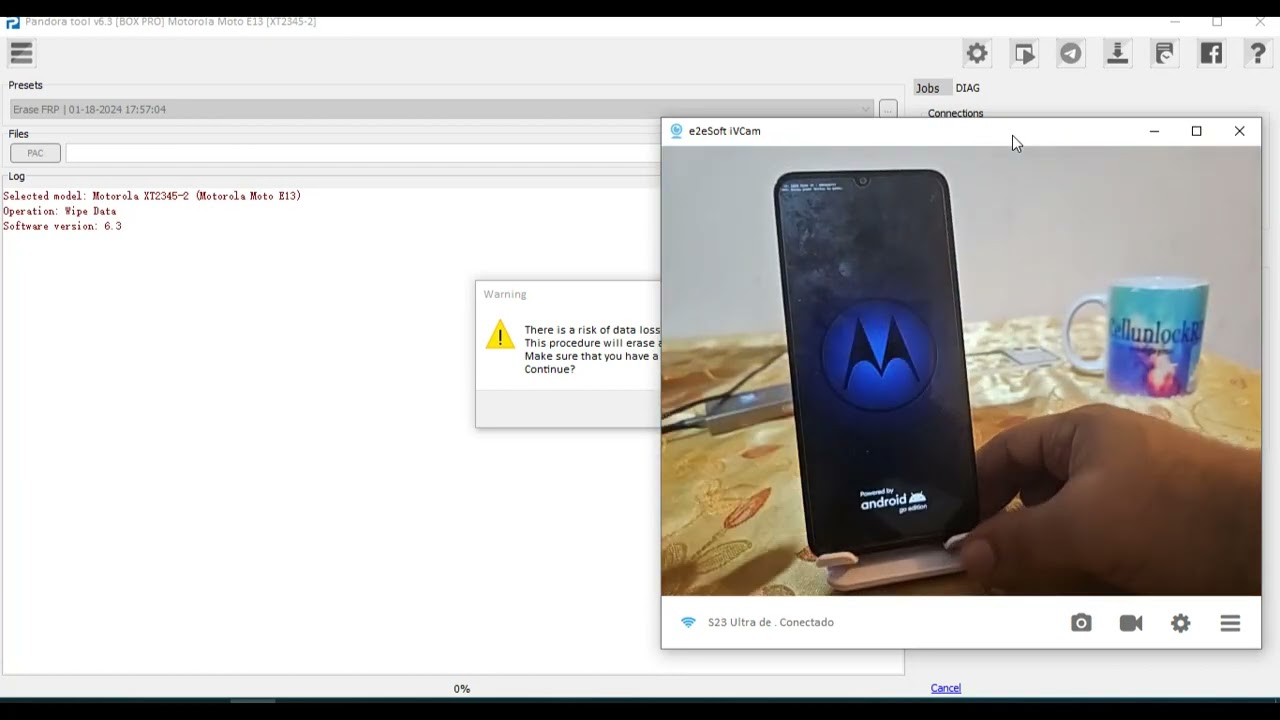Click the 'Software version: 6.3' log line
Viewport: 1280px width, 720px height.
coord(62,226)
